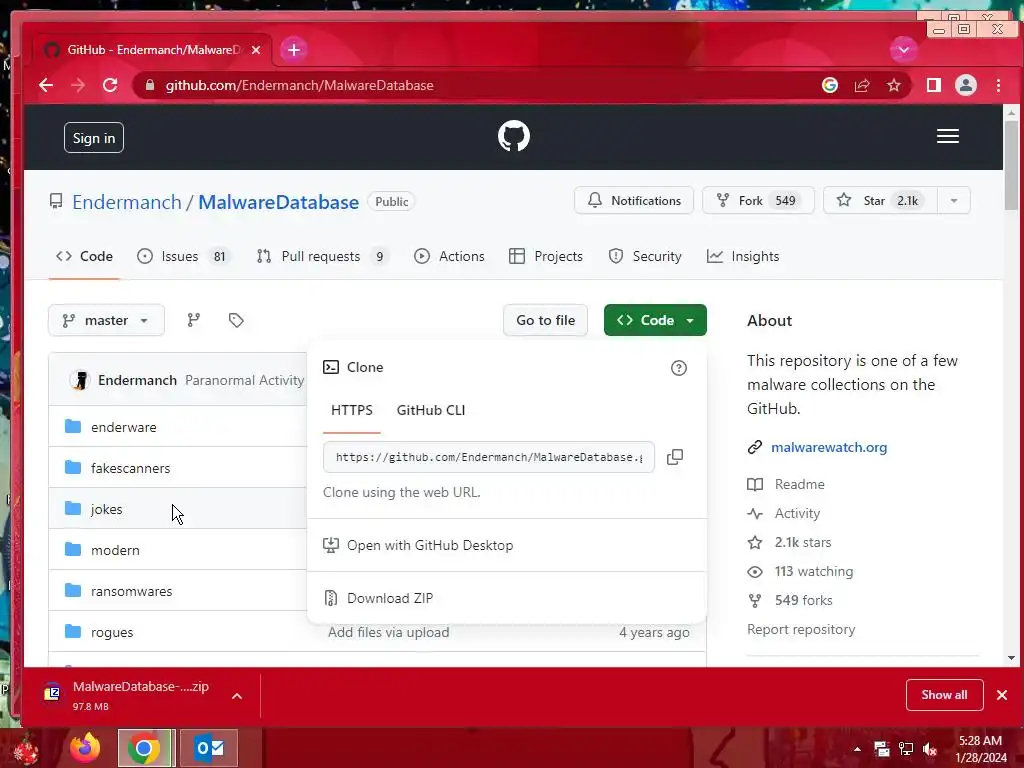Open Outlook from the taskbar
Image resolution: width=1024 pixels, height=768 pixels.
click(209, 748)
